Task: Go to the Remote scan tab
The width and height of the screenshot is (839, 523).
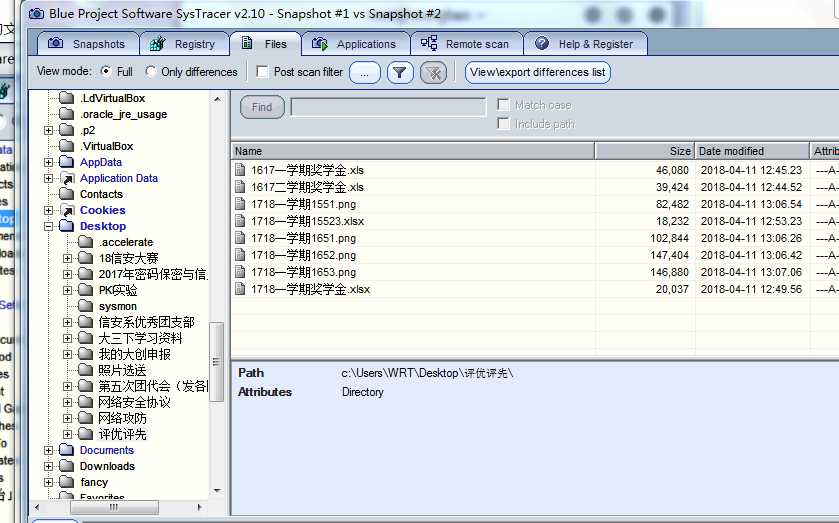Action: coord(466,44)
